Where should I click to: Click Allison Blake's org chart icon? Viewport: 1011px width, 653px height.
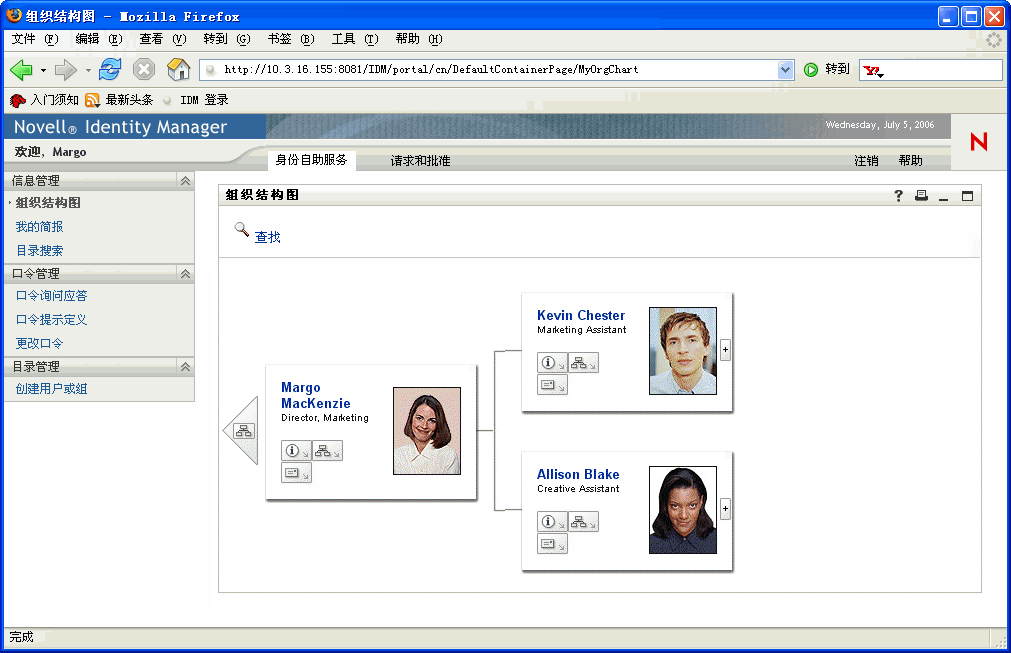point(583,521)
